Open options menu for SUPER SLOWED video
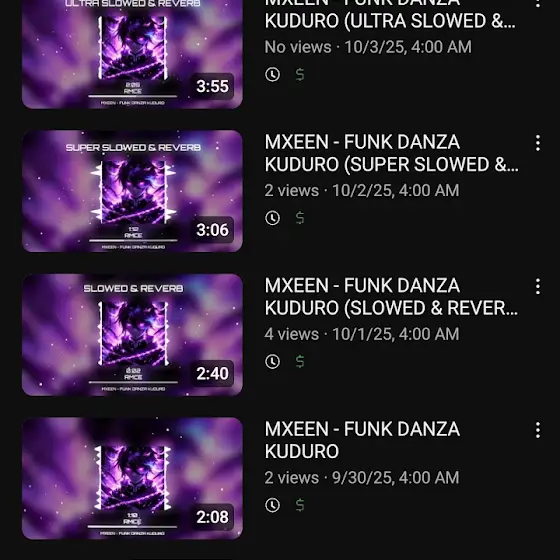Image resolution: width=560 pixels, height=560 pixels. click(x=538, y=143)
